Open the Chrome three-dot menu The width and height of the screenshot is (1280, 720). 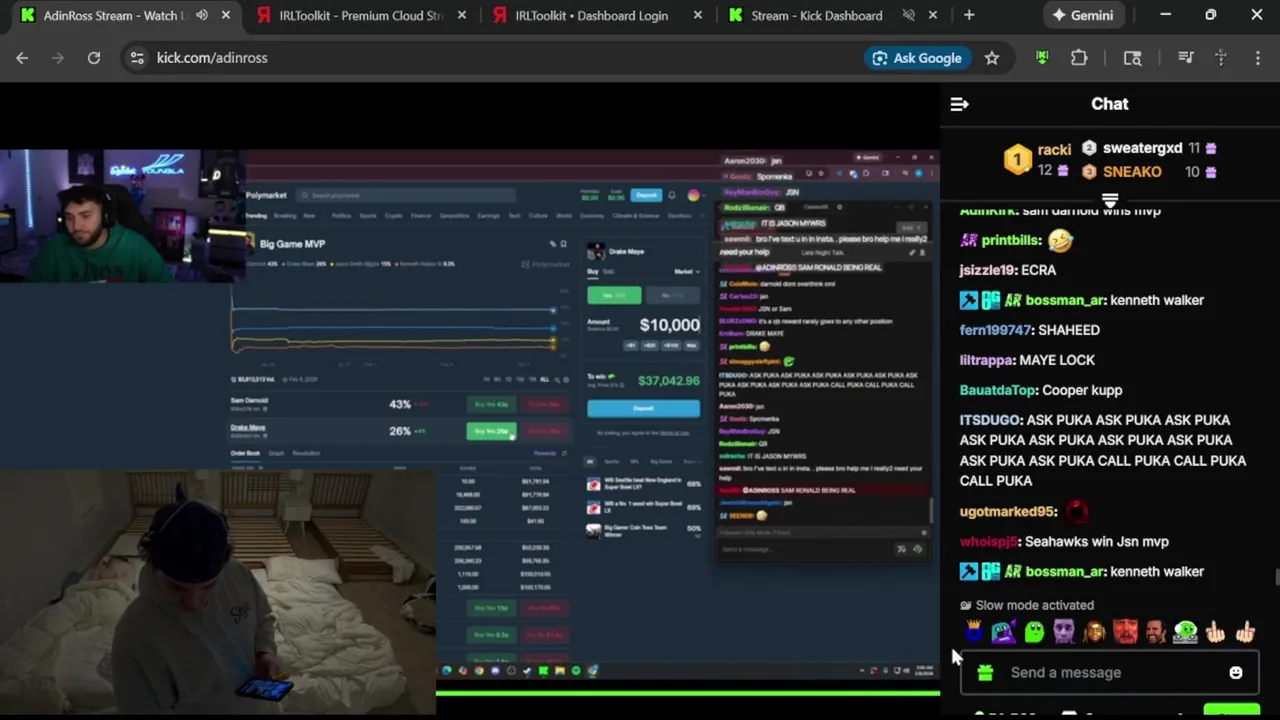click(1257, 58)
